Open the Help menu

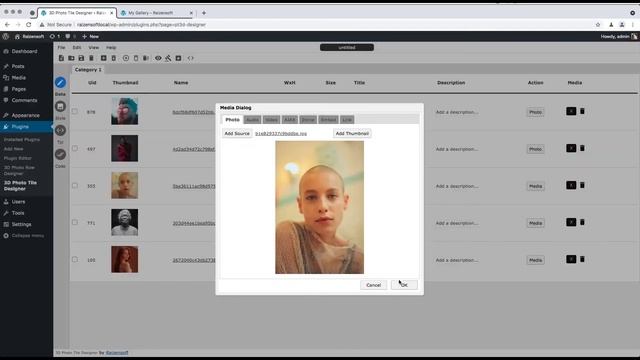pyautogui.click(x=111, y=47)
